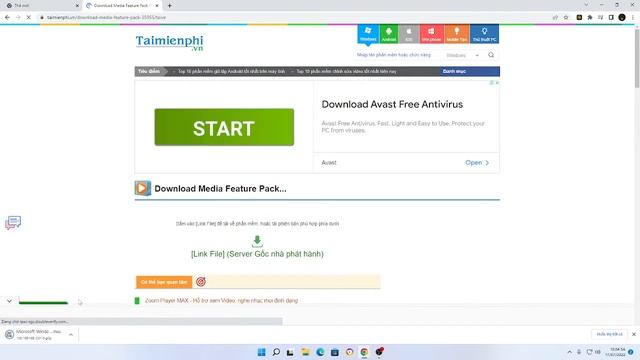Viewport: 640px width, 360px height.
Task: Open Chrome's three-dot menu
Action: pos(633,17)
